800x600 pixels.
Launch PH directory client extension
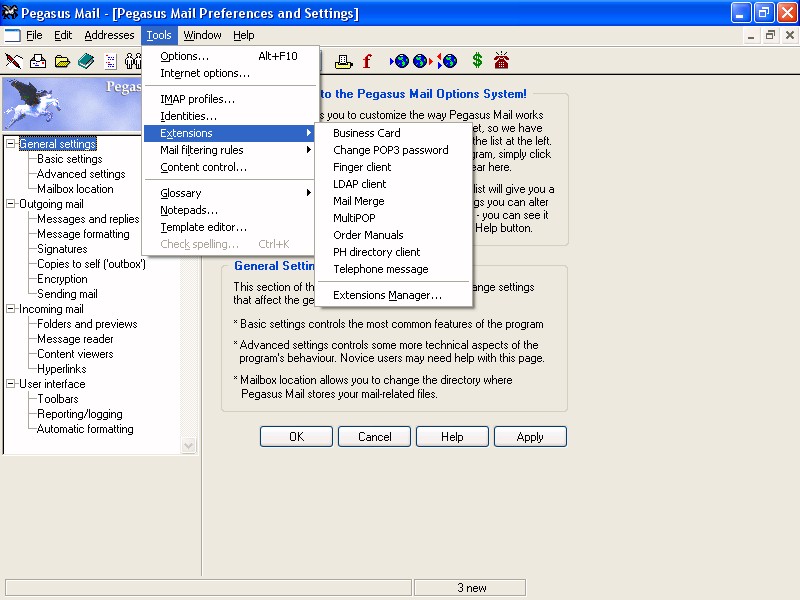tap(393, 252)
